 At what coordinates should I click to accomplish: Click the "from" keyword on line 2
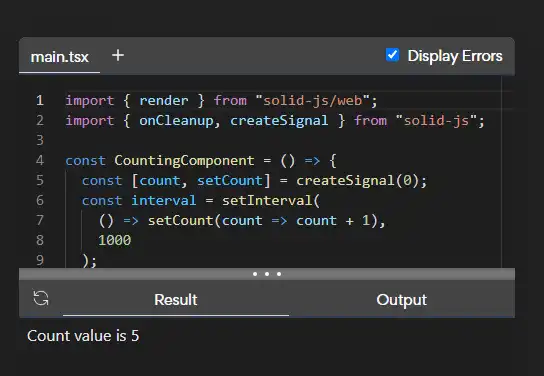pos(370,121)
